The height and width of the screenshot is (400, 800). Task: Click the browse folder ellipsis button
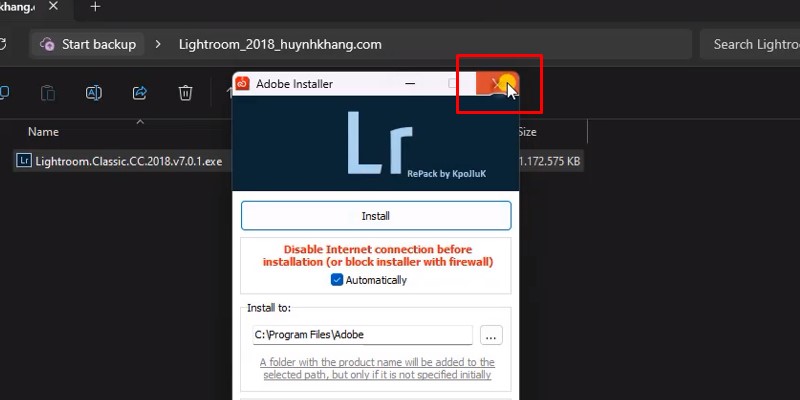pyautogui.click(x=490, y=335)
